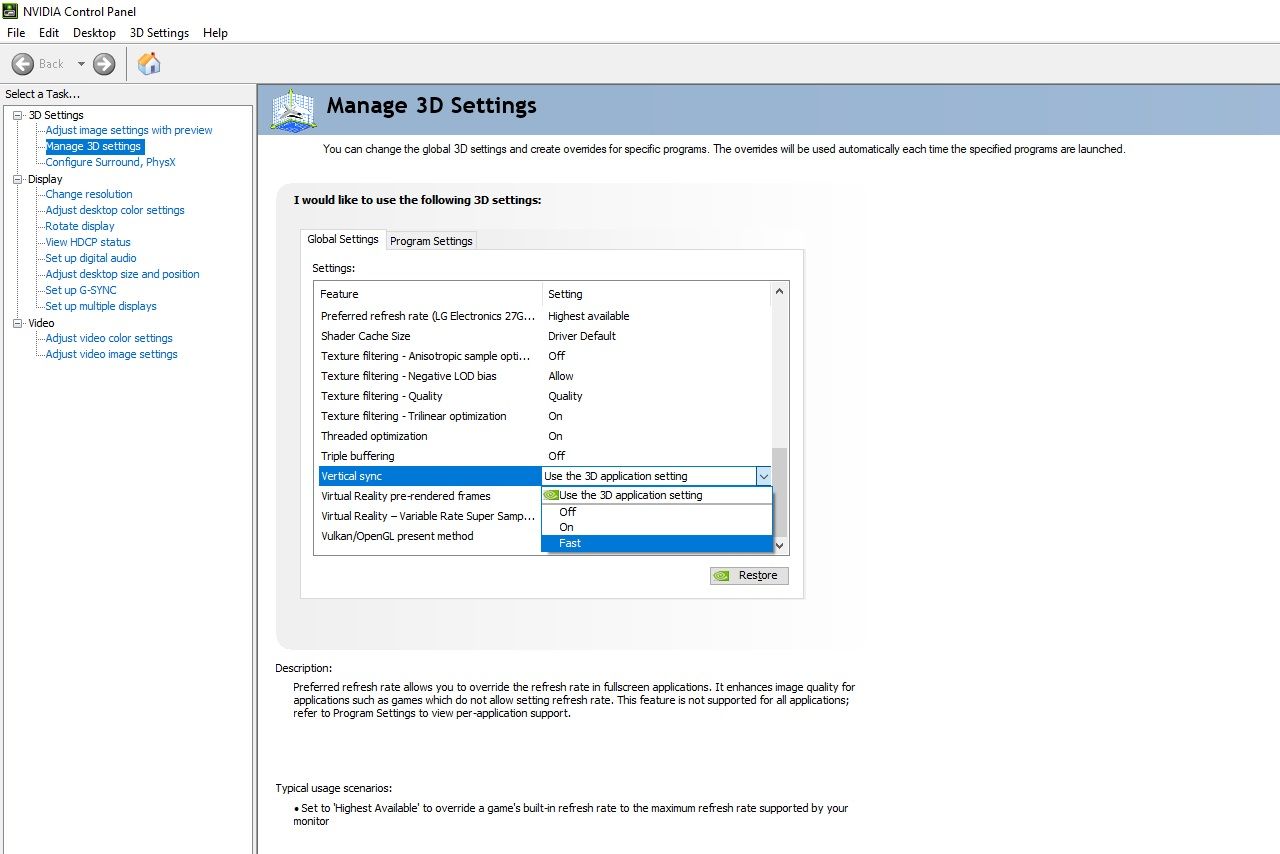Select the Triple buffering row

pos(545,456)
